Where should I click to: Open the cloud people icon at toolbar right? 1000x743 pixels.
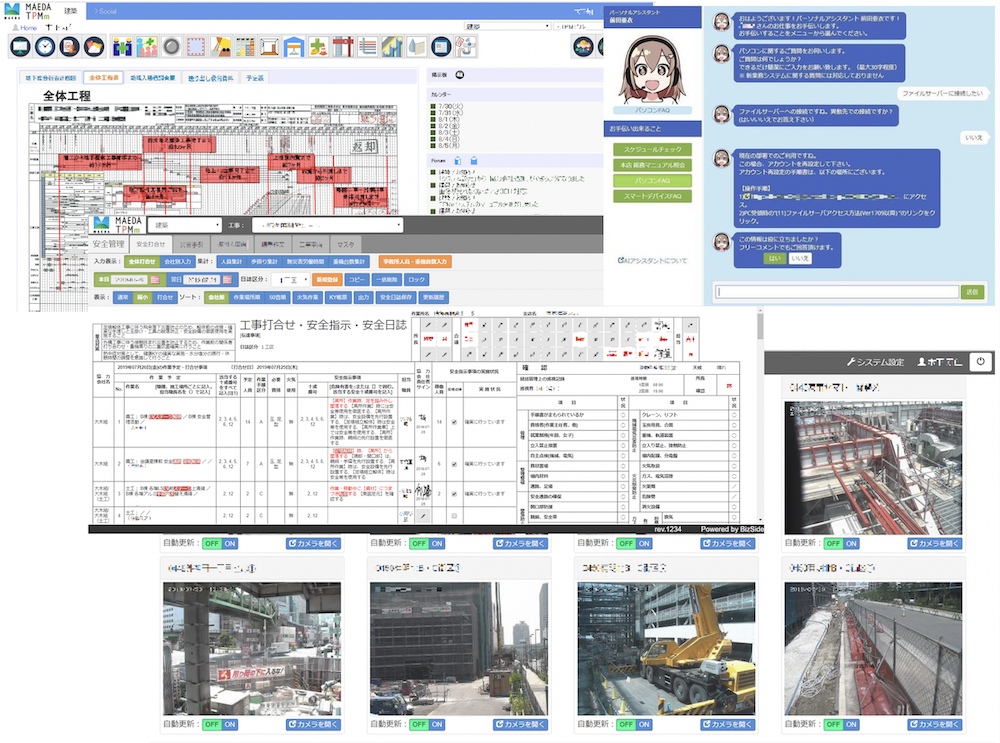[584, 47]
